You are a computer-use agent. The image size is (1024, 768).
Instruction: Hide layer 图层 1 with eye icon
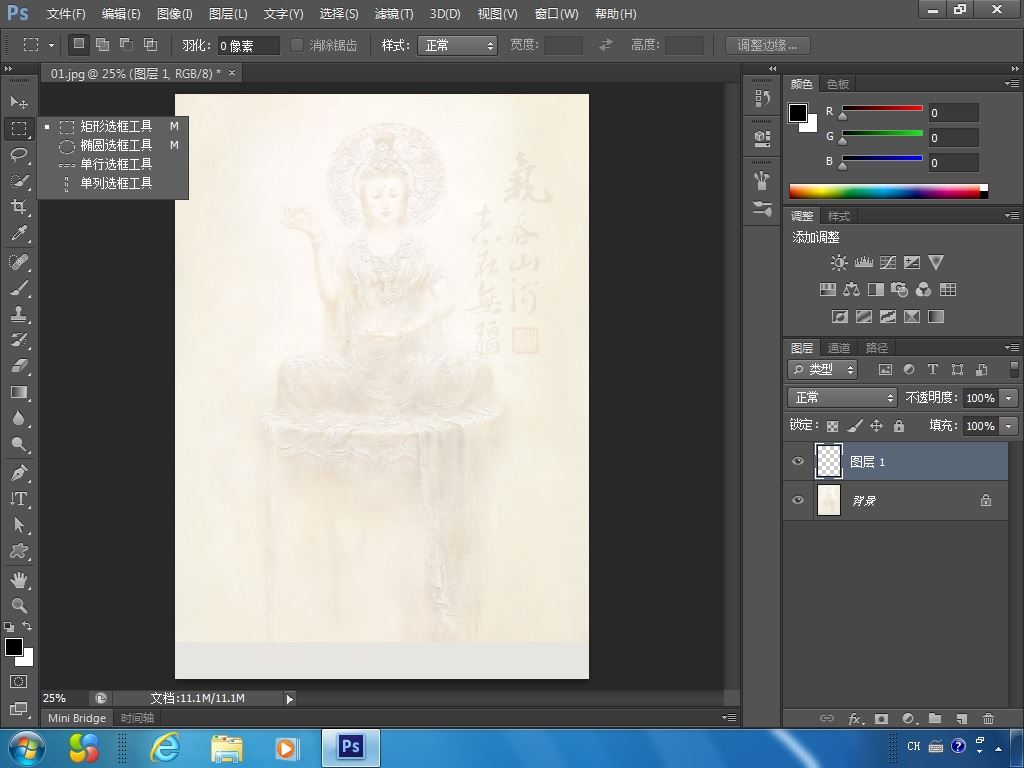797,461
